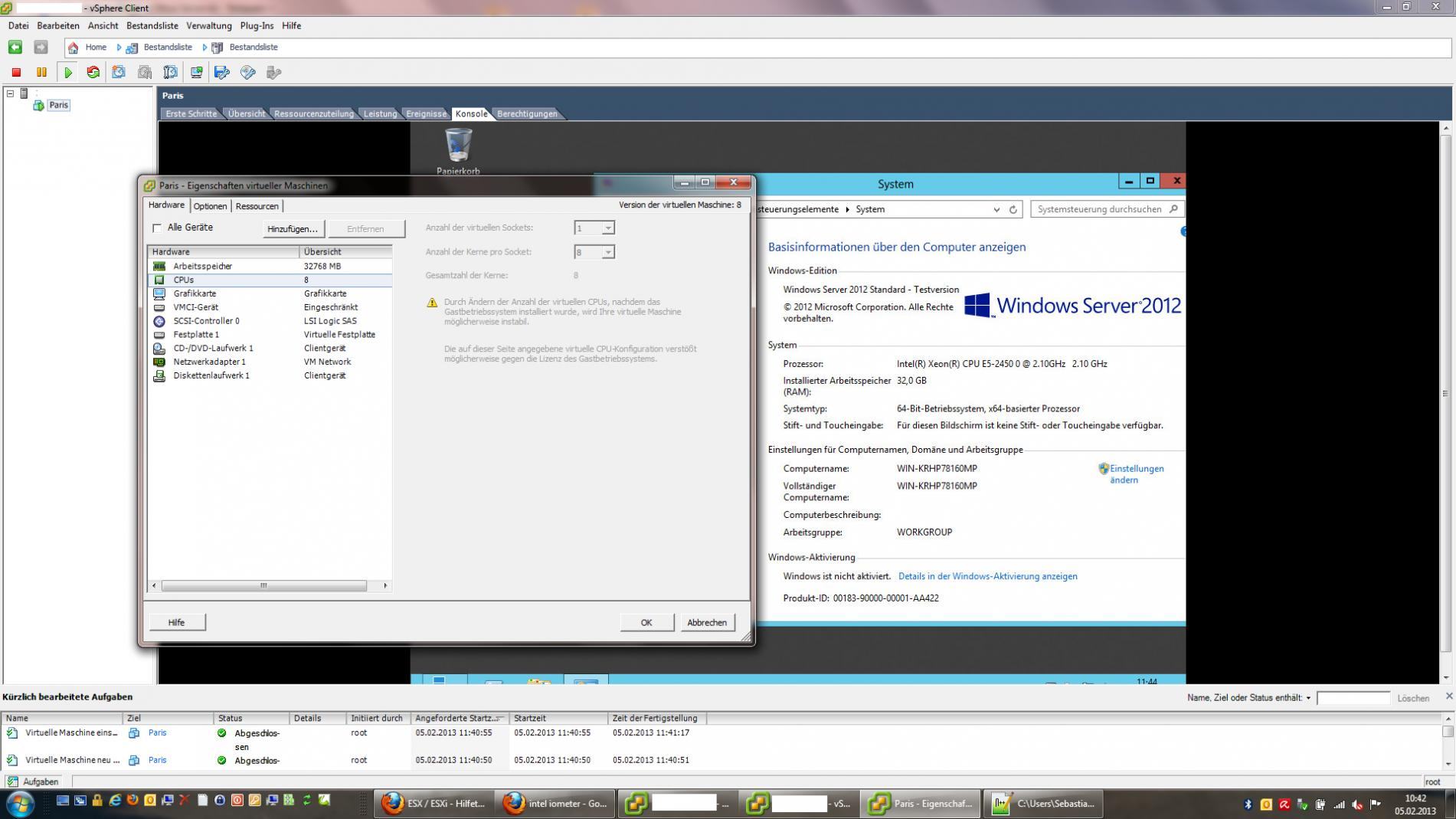The image size is (1456, 819).
Task: Open the Anzahl der virtuellen Sockets dropdown
Action: [608, 228]
